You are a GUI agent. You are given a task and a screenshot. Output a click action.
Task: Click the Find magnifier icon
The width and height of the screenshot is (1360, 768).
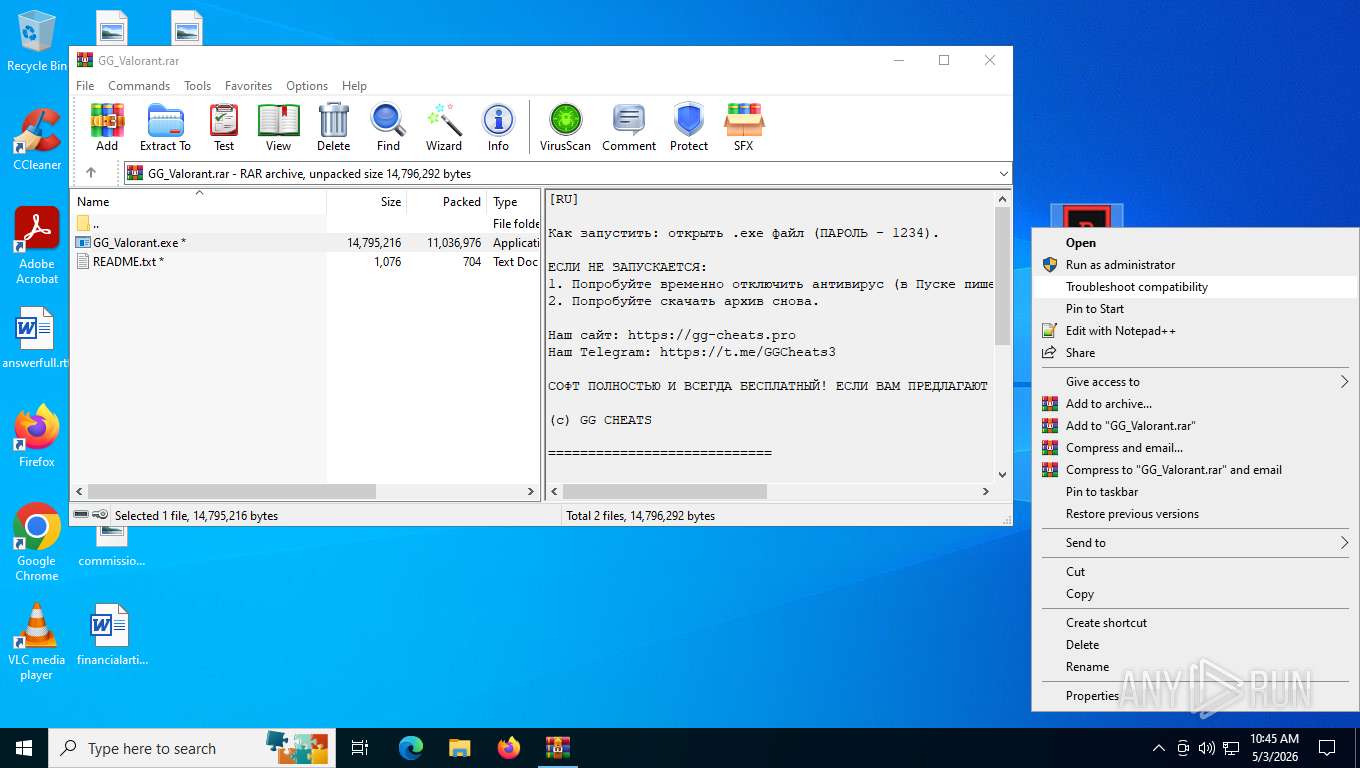(388, 127)
